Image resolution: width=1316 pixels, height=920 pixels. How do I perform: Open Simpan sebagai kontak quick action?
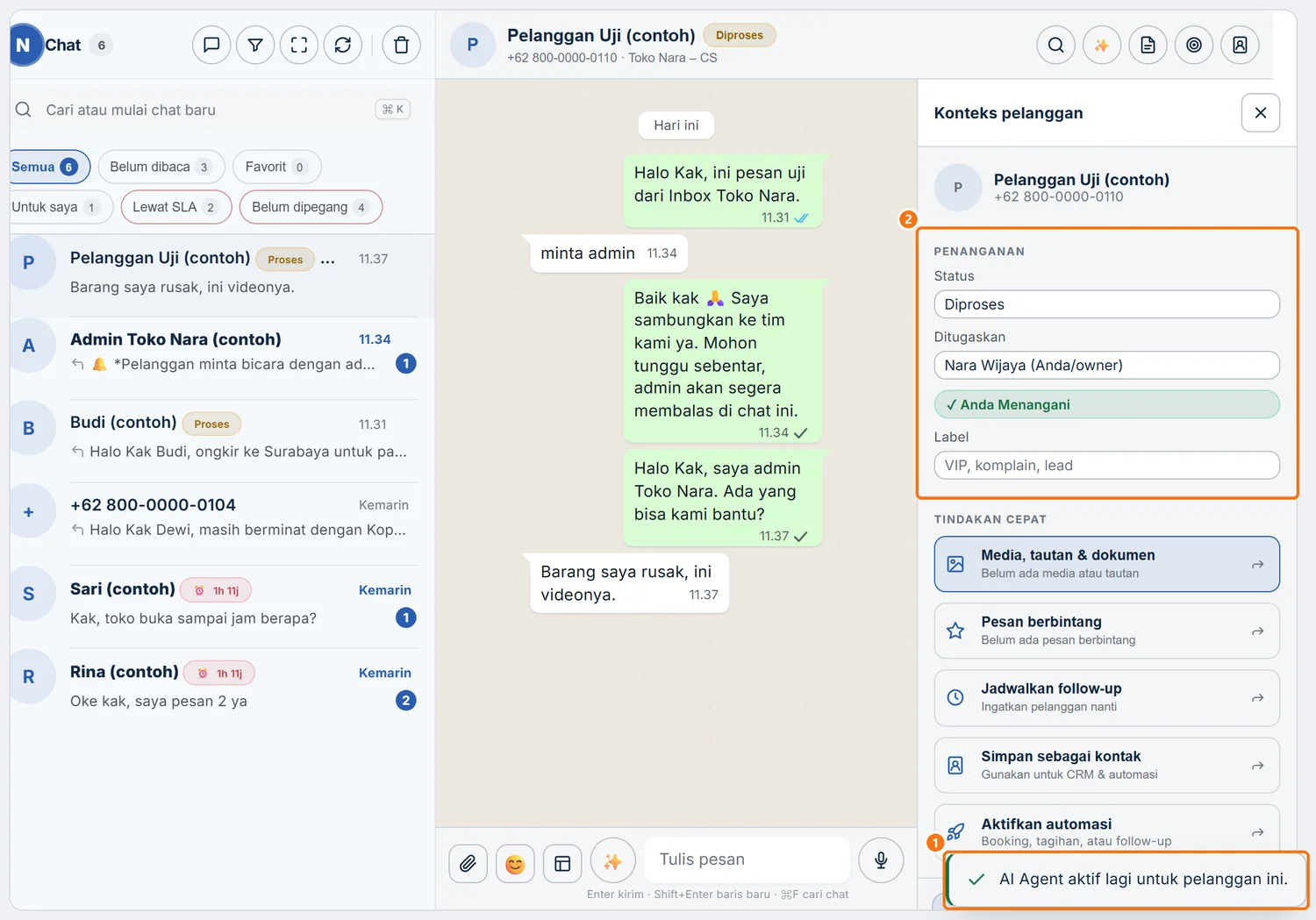[x=1106, y=765]
